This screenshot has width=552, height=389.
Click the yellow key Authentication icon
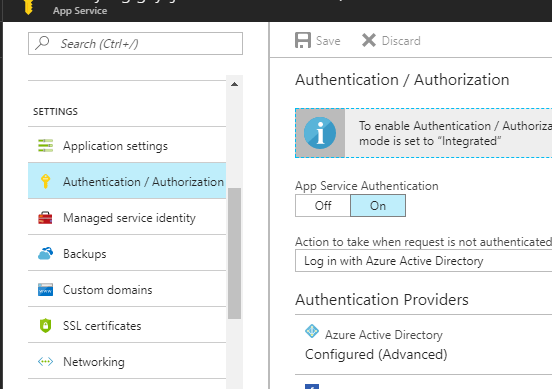pyautogui.click(x=45, y=181)
